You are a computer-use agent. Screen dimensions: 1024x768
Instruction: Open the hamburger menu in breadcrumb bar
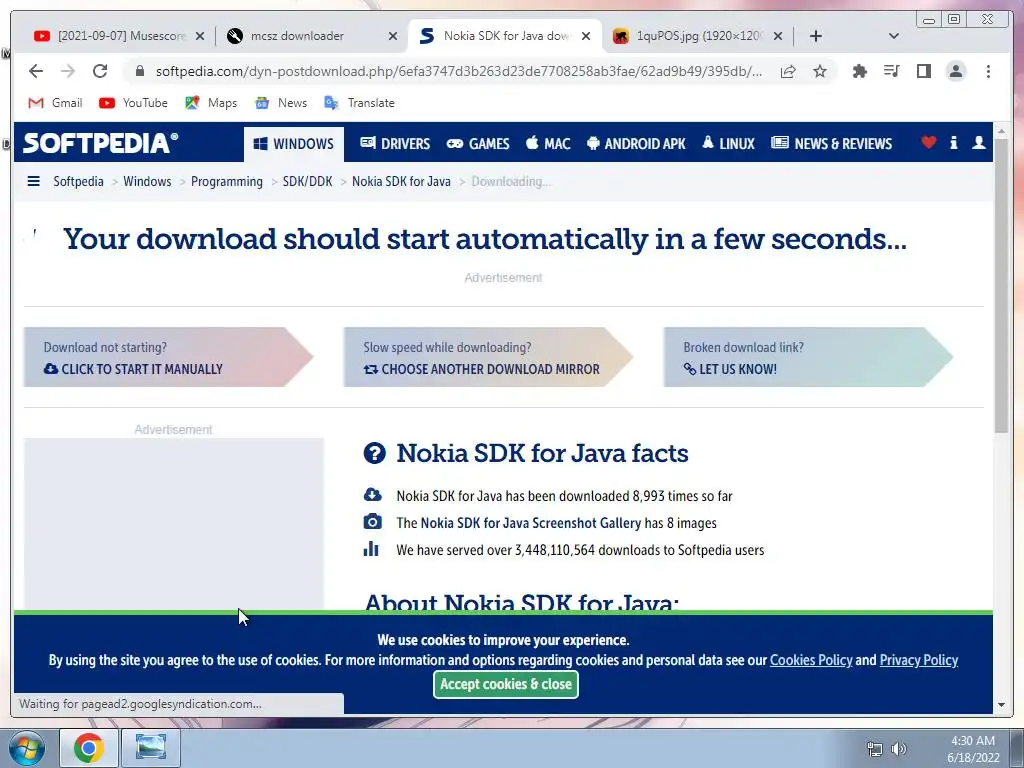click(x=34, y=181)
